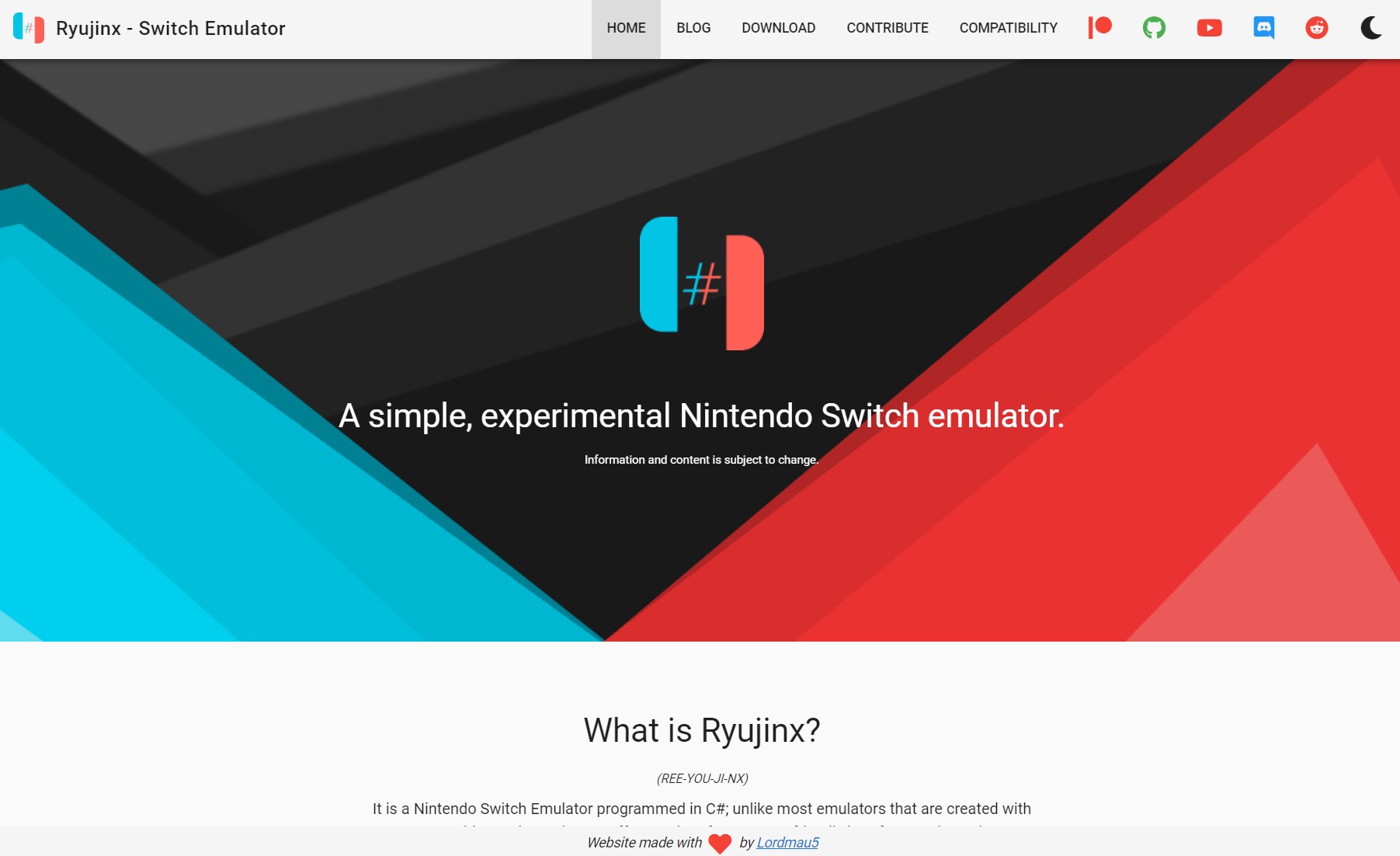This screenshot has height=856, width=1400.
Task: Join the Ryujinx Discord server
Action: [x=1263, y=27]
